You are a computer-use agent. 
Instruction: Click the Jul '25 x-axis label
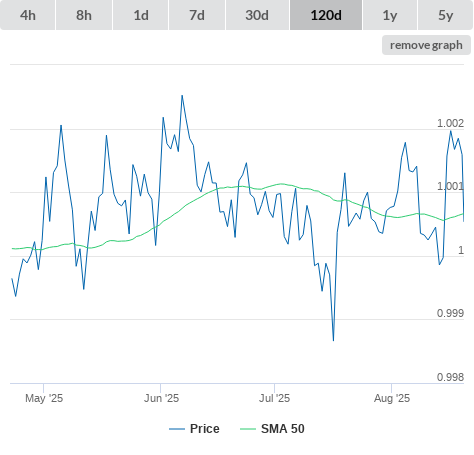275,398
